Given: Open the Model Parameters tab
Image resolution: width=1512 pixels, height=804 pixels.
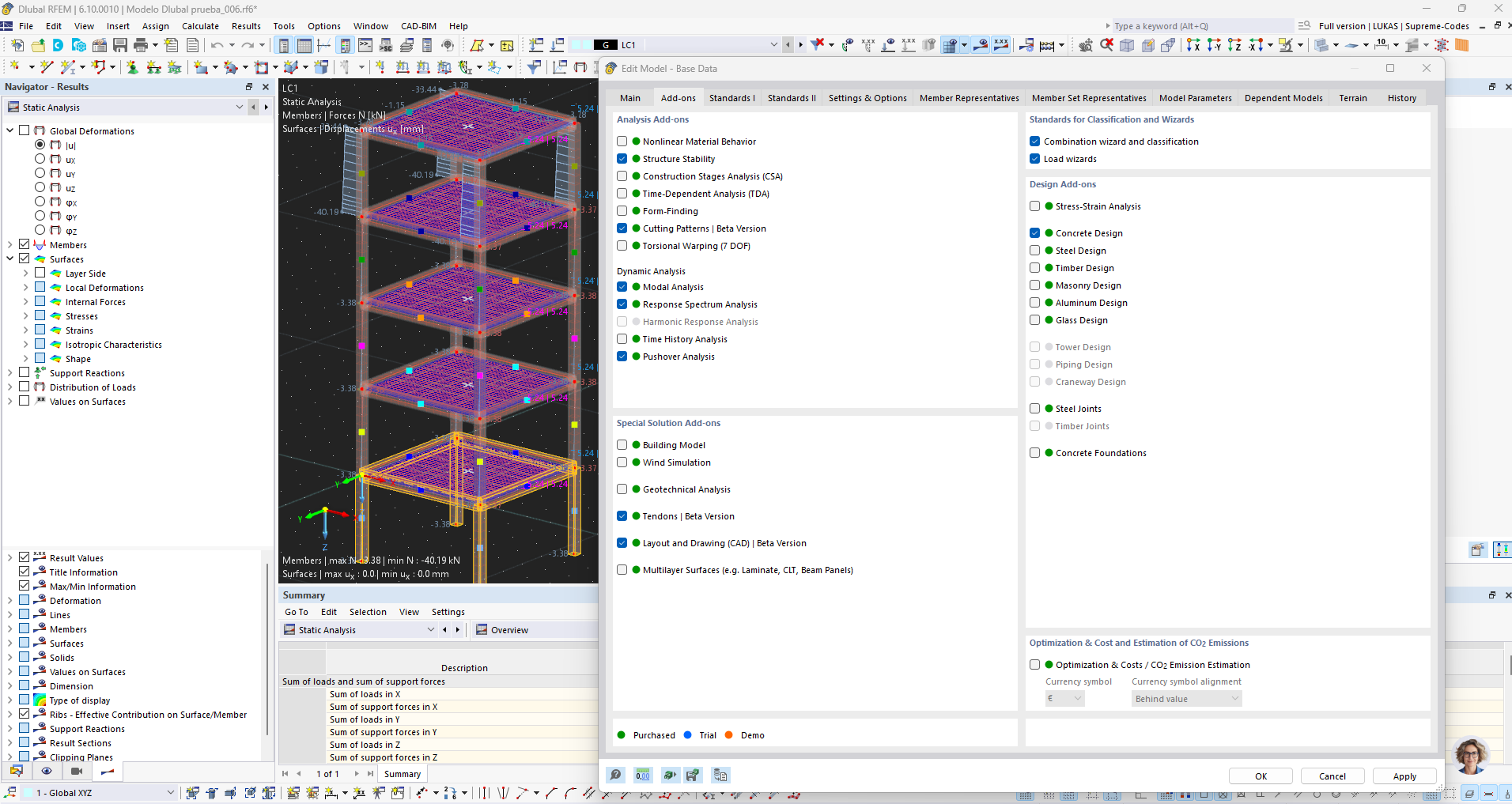Looking at the screenshot, I should 1195,98.
